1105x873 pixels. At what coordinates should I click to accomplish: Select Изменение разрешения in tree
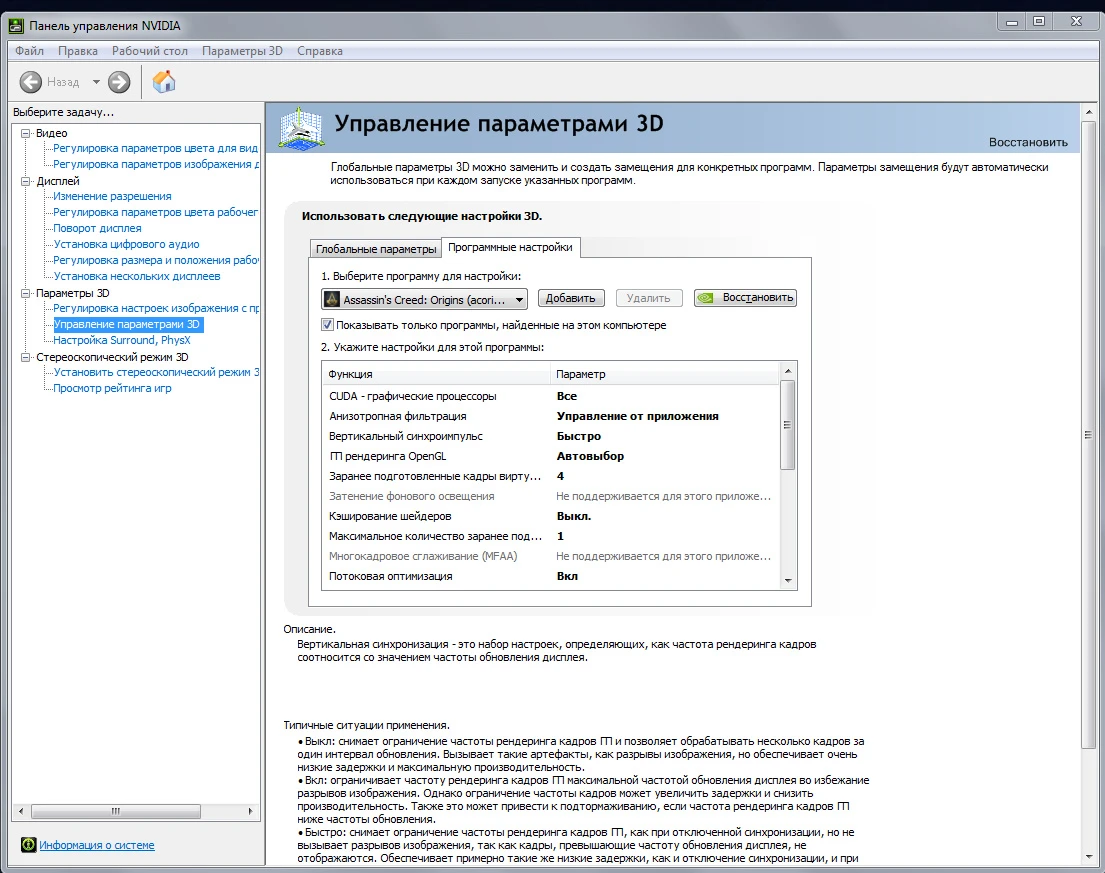point(112,196)
